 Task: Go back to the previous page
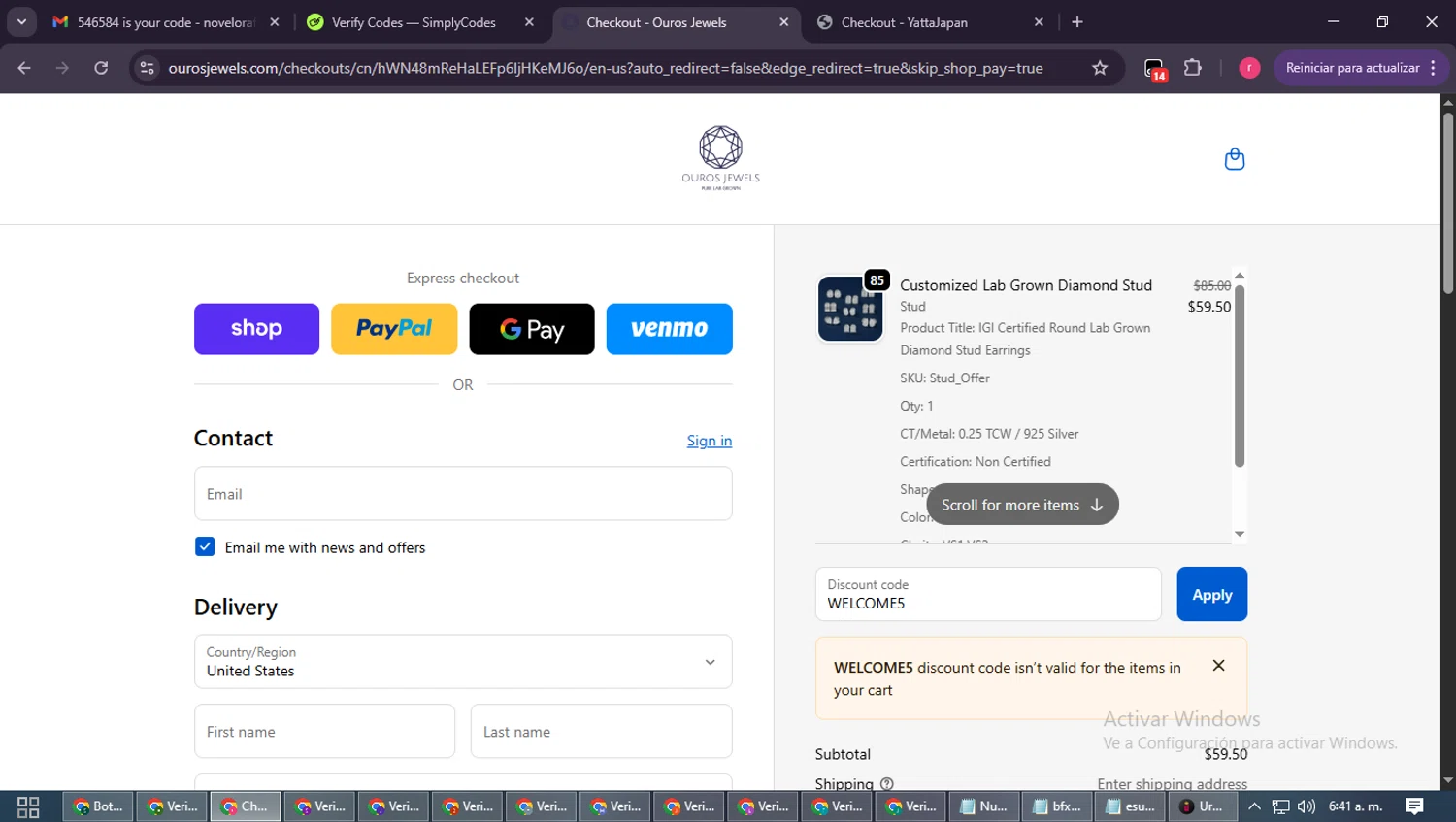(24, 68)
